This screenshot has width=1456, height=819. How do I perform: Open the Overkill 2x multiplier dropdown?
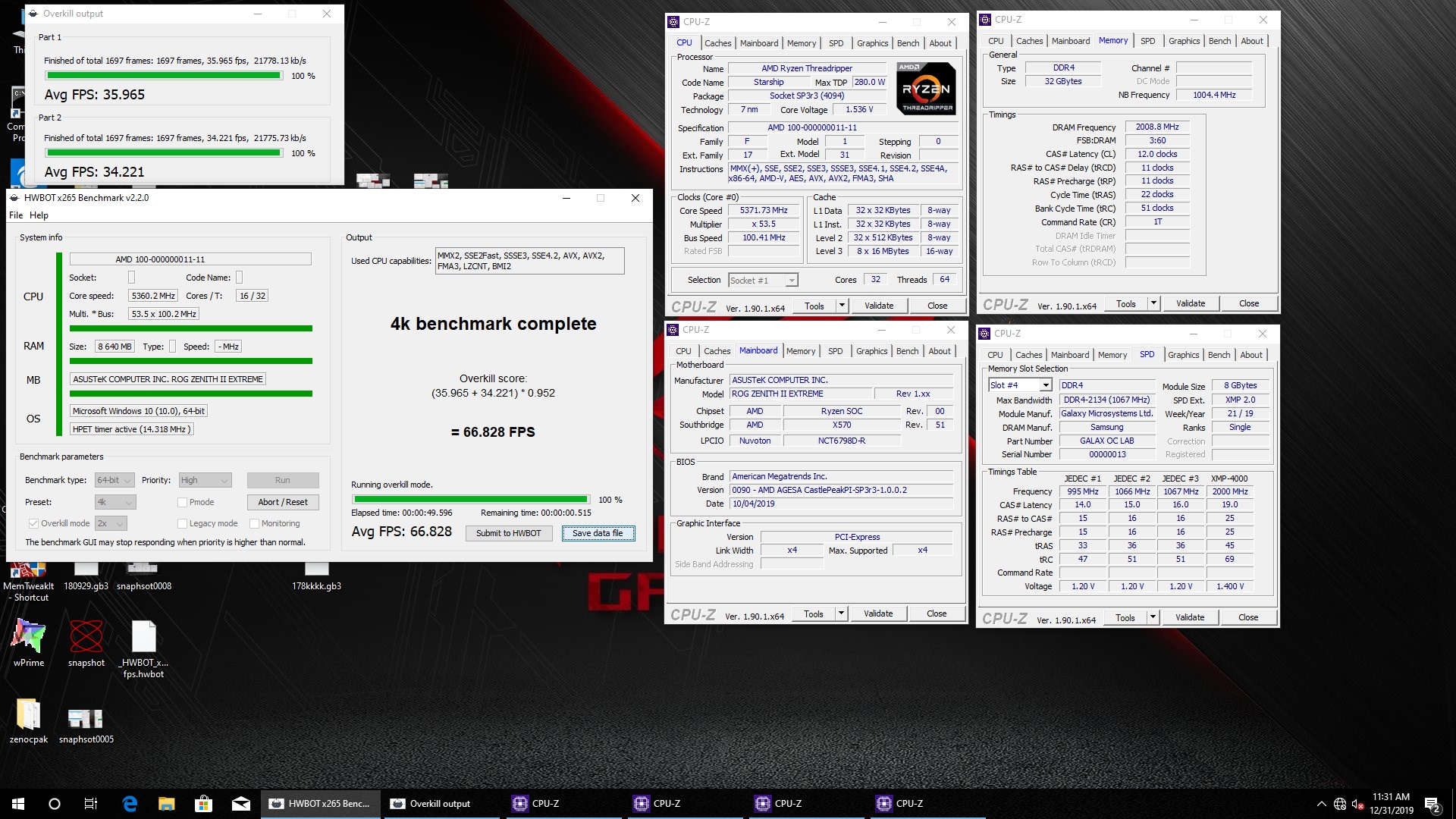111,523
